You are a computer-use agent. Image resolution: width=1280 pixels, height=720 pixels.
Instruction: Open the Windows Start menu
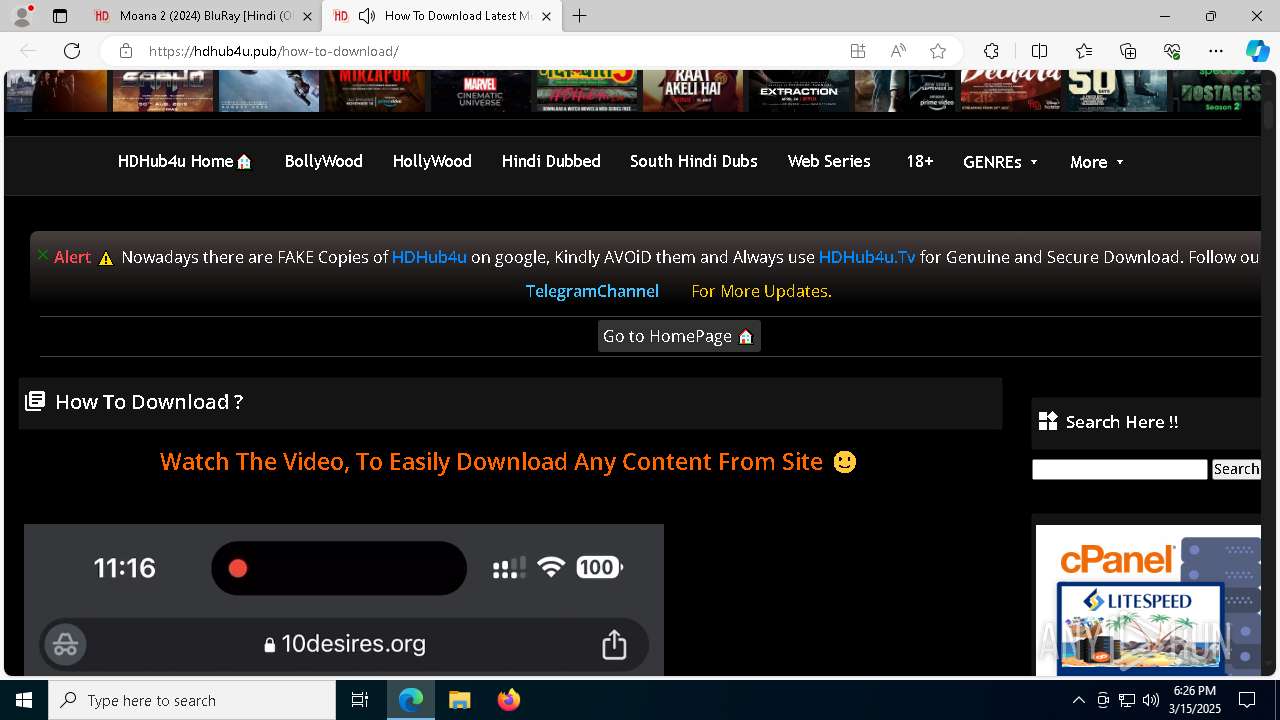pos(24,700)
